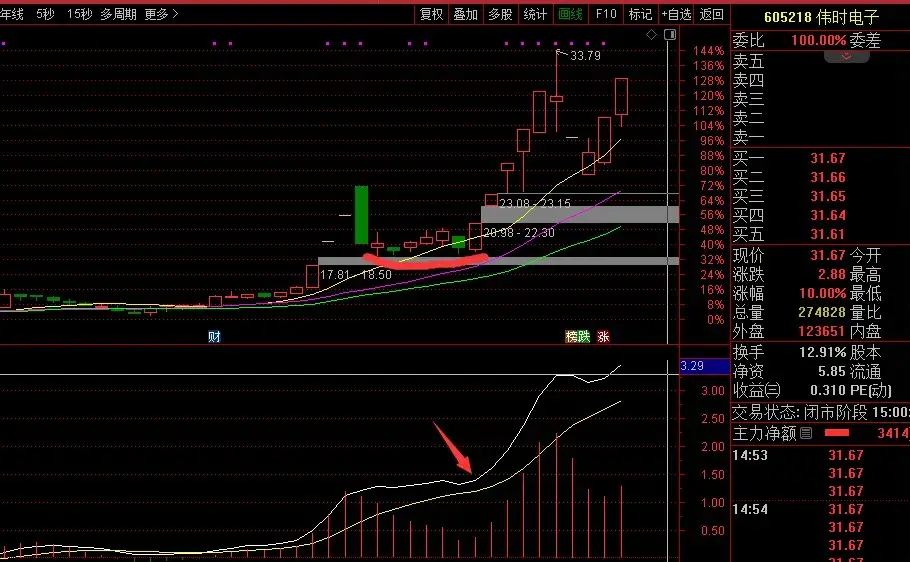Toggle the 画线 drawing tool
Viewport: 910px width, 562px height.
pos(570,14)
